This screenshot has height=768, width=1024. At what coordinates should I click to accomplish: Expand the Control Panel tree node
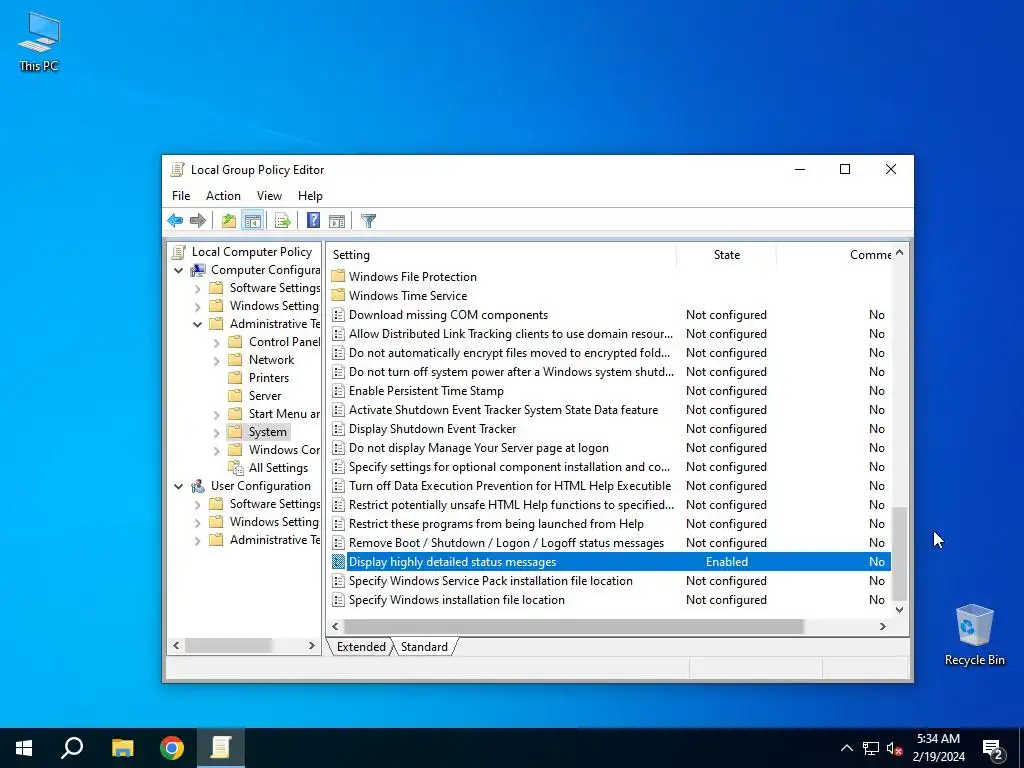[216, 342]
